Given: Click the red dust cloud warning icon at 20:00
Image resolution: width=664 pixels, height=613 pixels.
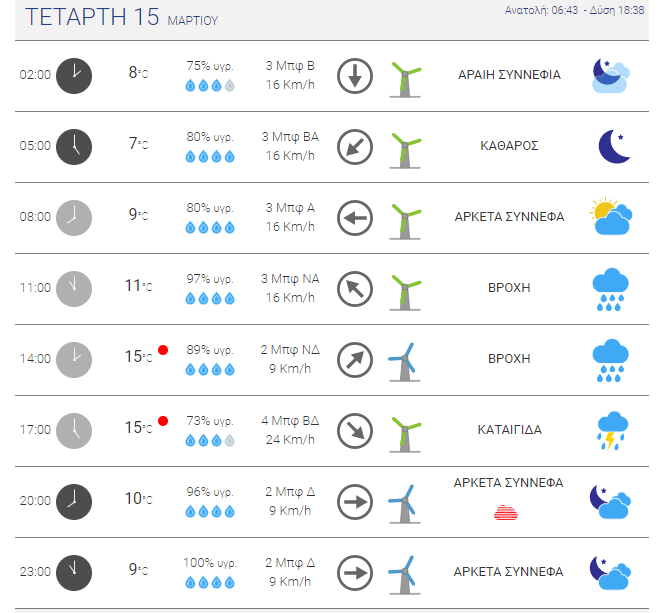Looking at the screenshot, I should (506, 512).
